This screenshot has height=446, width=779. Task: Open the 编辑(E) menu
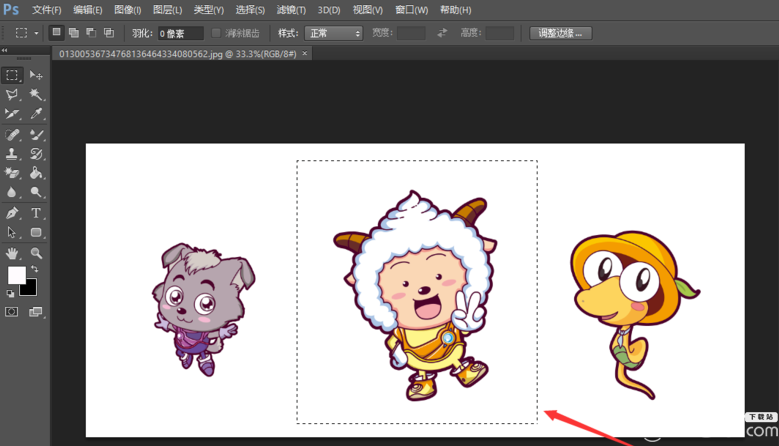87,10
